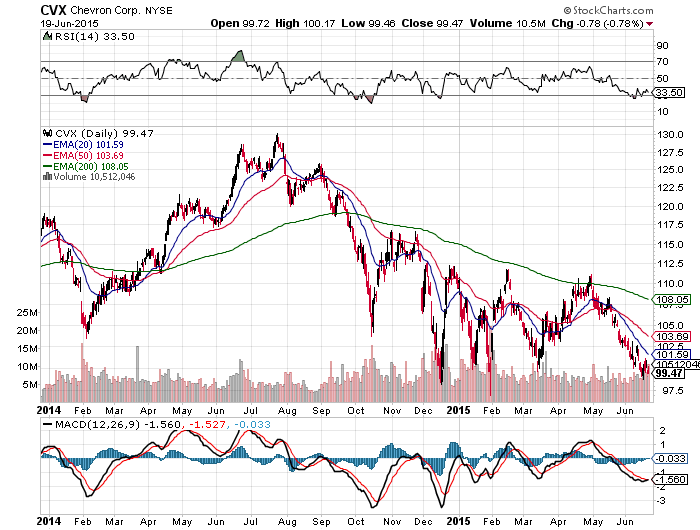This screenshot has width=700, height=530.
Task: Click the StockCharts.com copyright link
Action: coord(608,10)
